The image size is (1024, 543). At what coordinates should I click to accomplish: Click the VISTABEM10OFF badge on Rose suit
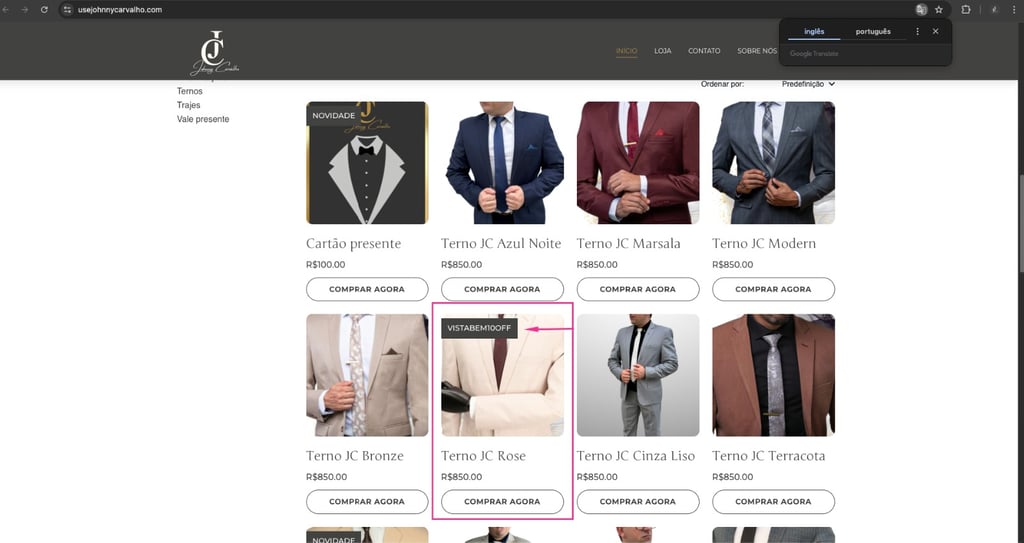click(479, 328)
